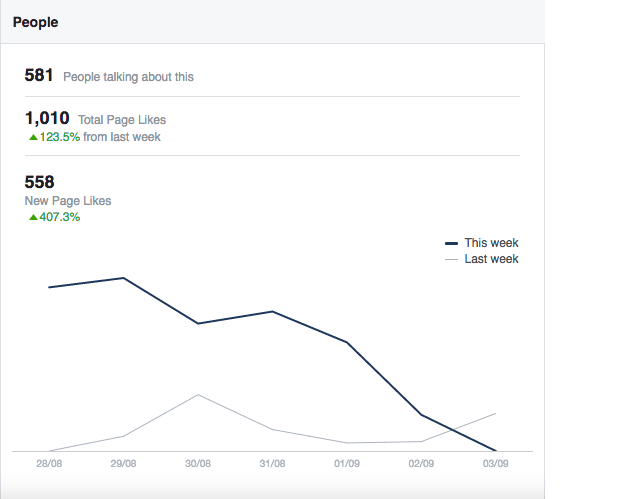This screenshot has height=499, width=640.
Task: Select the 28/08 date on the axis
Action: [x=49, y=464]
